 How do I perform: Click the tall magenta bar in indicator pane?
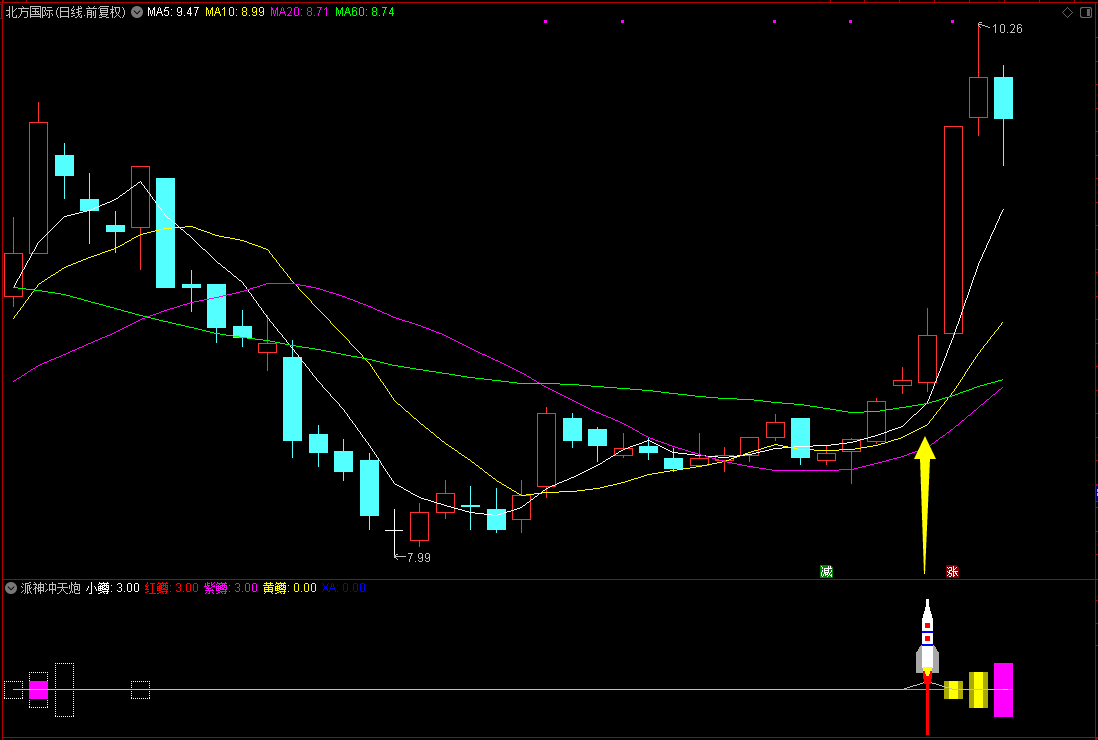[x=1003, y=690]
